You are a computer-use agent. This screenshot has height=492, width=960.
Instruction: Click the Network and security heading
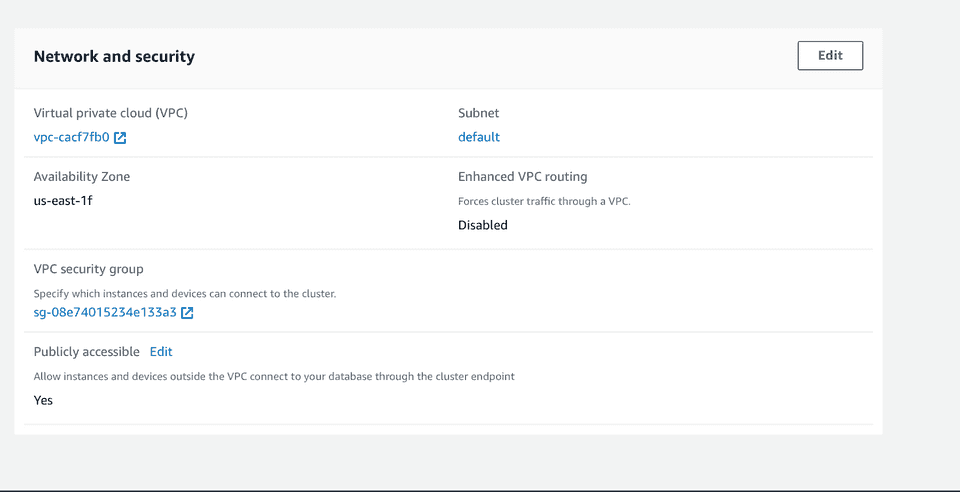coord(114,57)
